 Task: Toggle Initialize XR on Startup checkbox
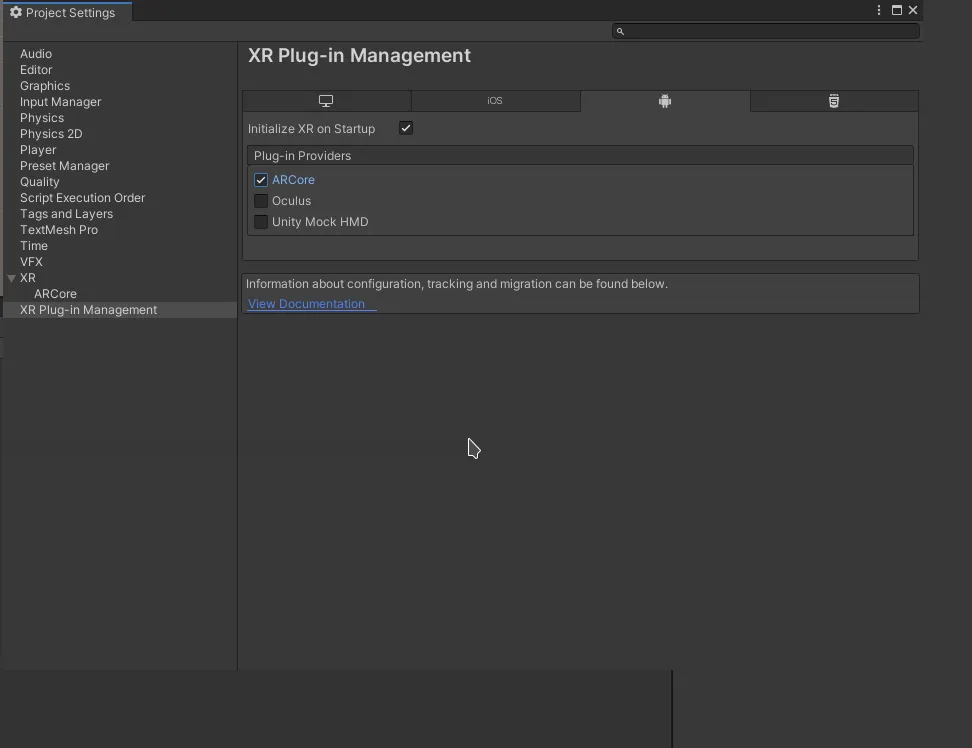(406, 128)
